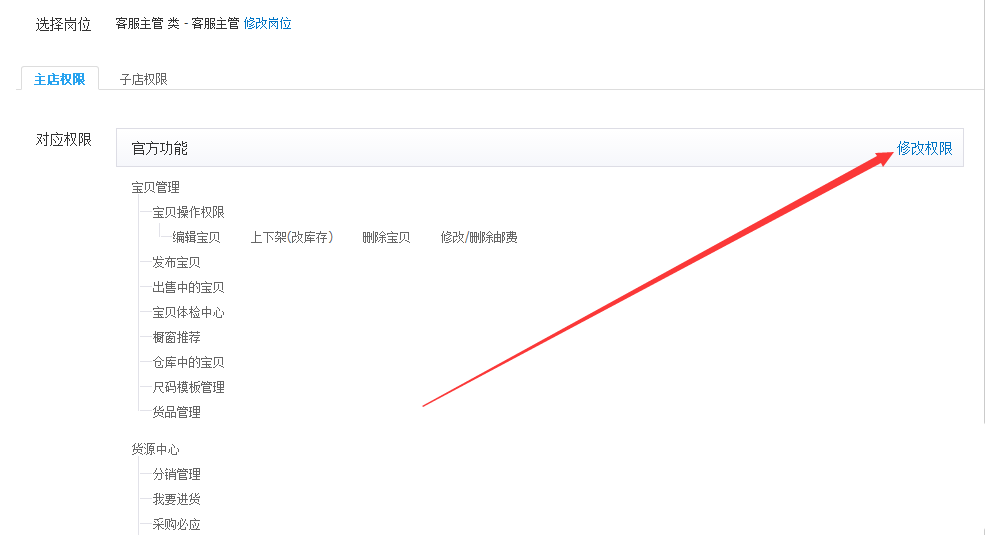Select the 我要进货 tree item
This screenshot has width=985, height=535.
click(177, 500)
